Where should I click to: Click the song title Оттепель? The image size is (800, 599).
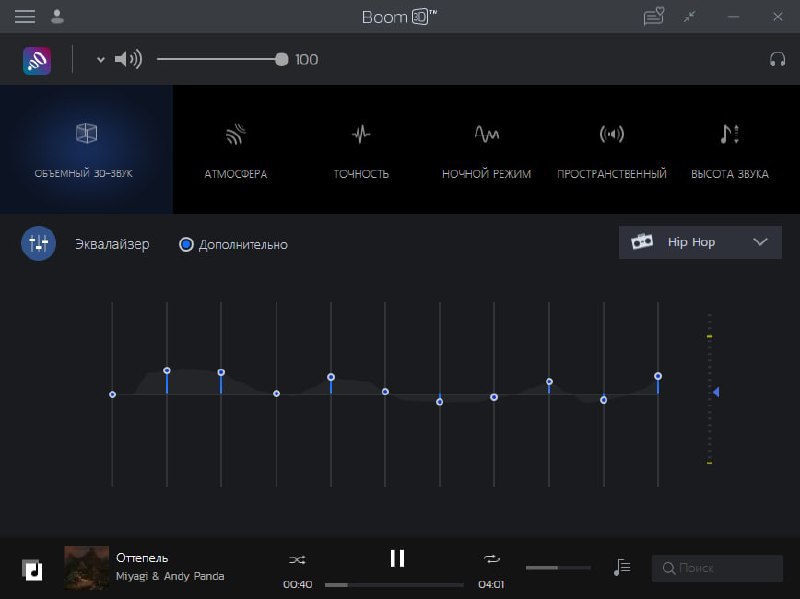tap(142, 558)
